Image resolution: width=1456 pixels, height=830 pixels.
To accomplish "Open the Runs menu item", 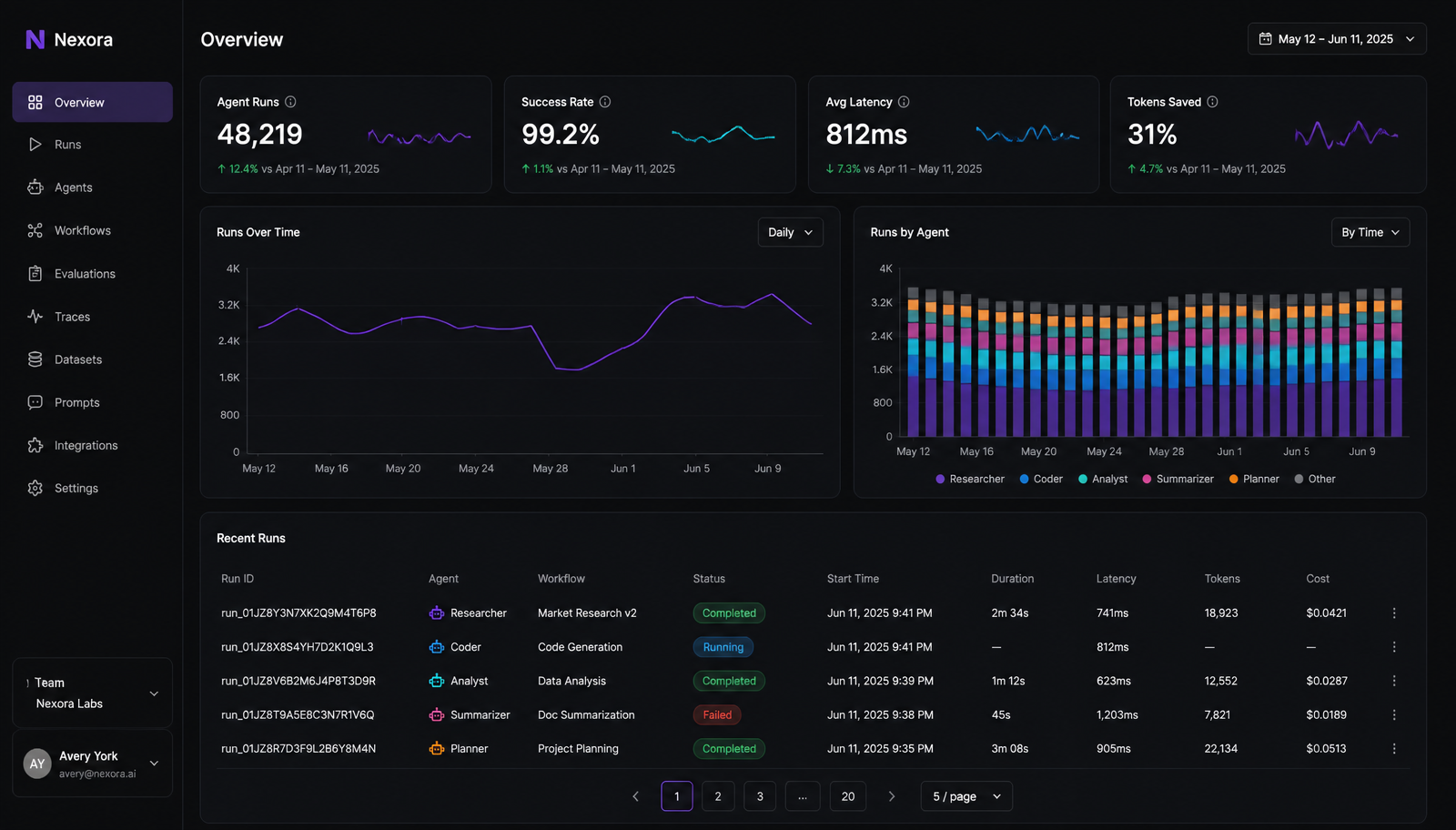I will click(93, 145).
